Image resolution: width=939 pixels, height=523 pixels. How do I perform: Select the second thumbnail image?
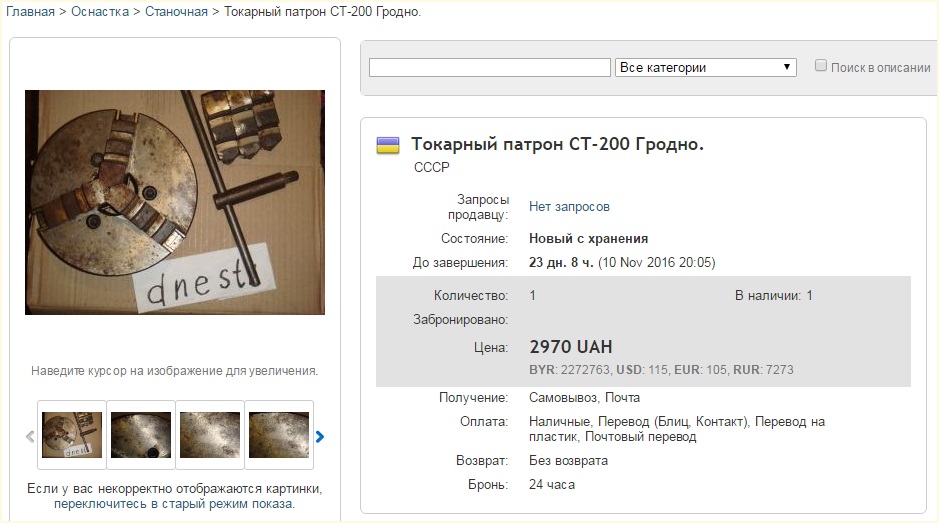[x=141, y=435]
